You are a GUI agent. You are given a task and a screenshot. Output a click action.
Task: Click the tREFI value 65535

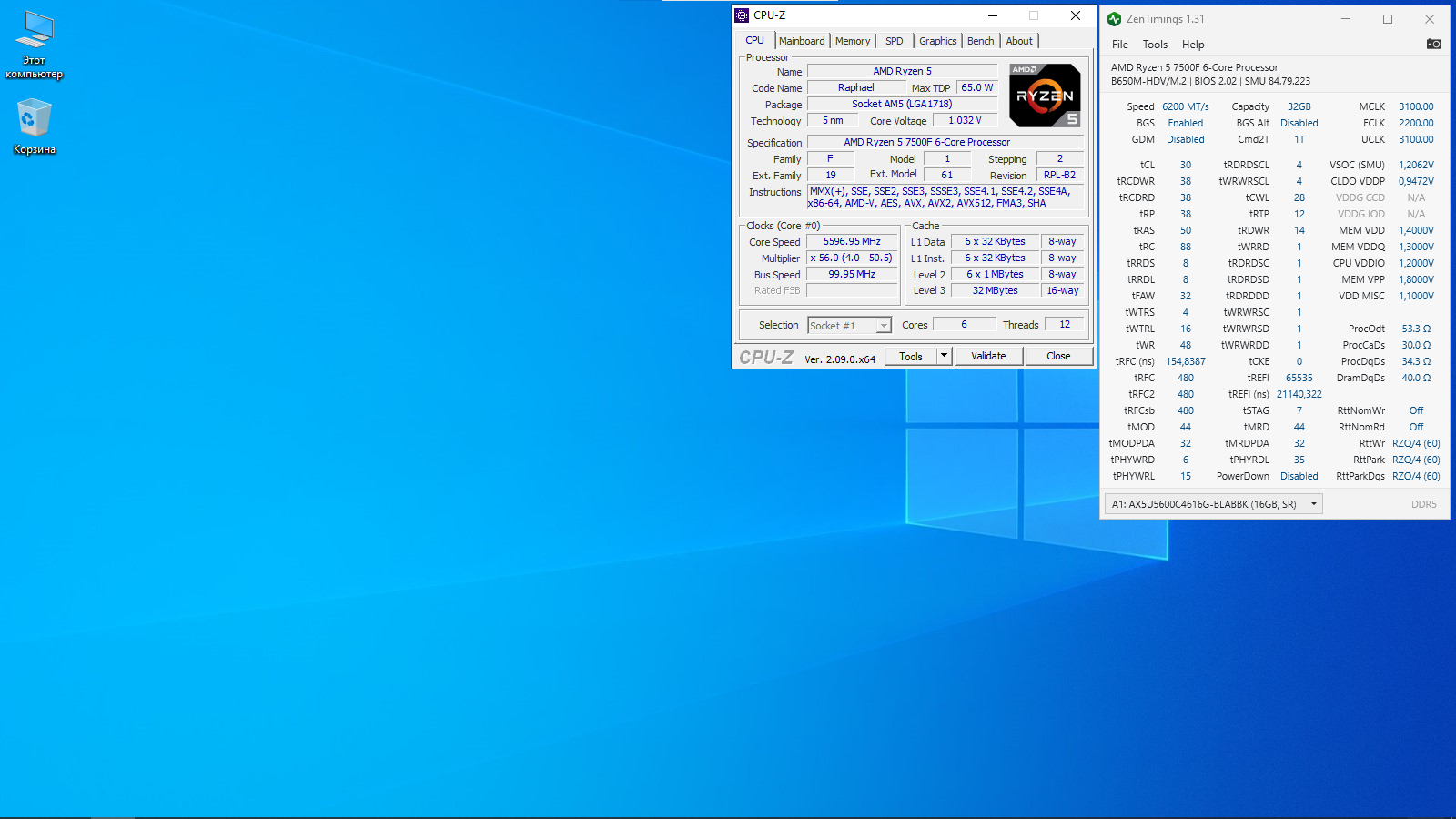[1299, 378]
